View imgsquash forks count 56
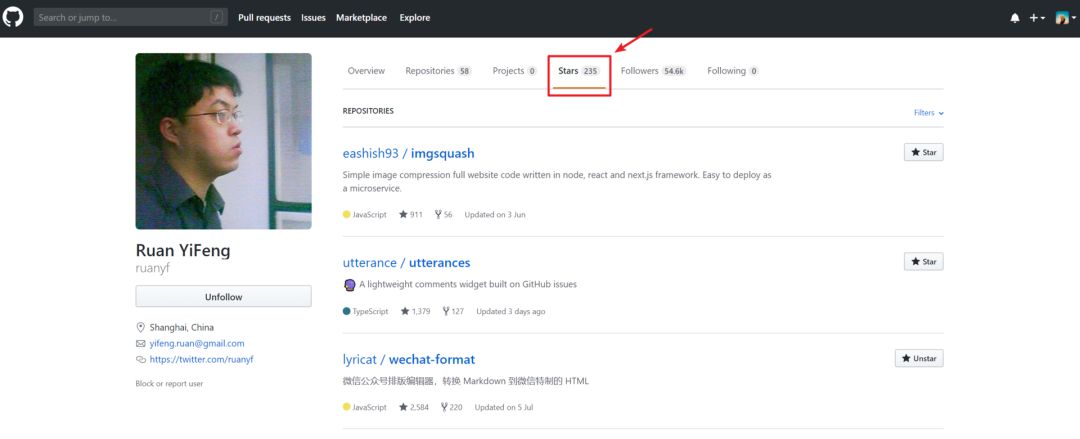1080x439 pixels. point(444,215)
